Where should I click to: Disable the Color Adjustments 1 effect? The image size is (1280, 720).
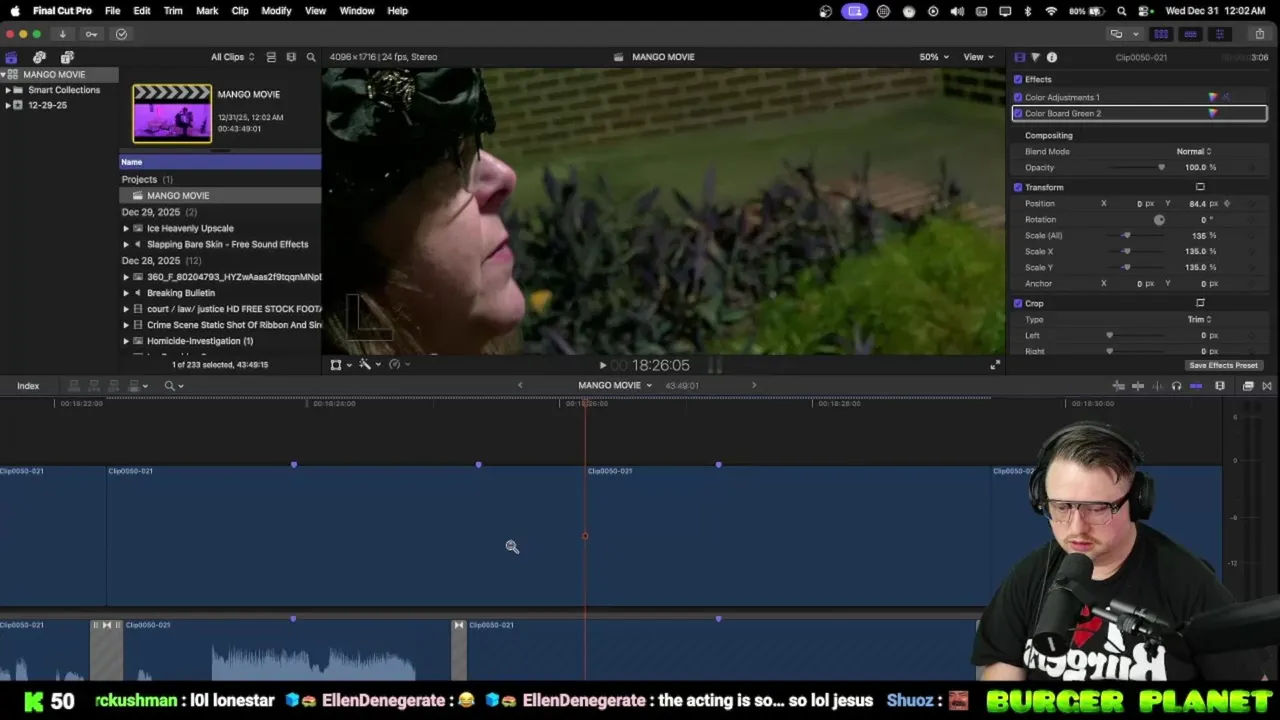[x=1018, y=97]
